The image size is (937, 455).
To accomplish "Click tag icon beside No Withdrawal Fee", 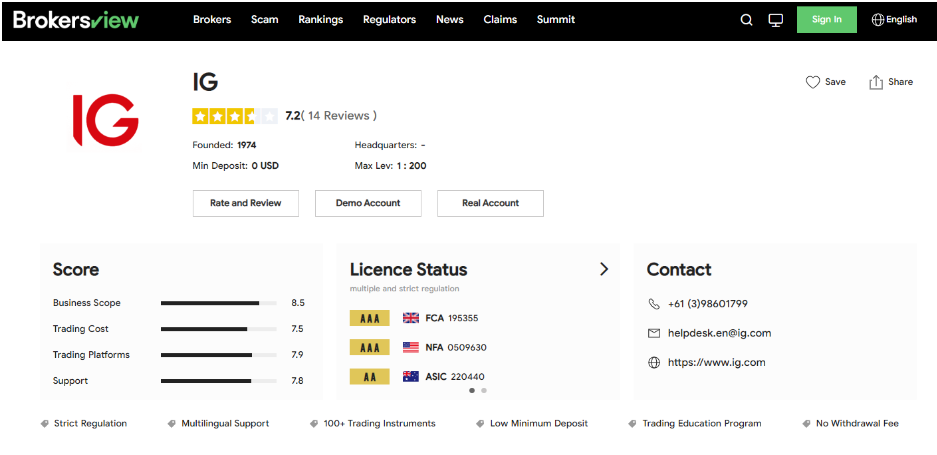I will coord(806,423).
